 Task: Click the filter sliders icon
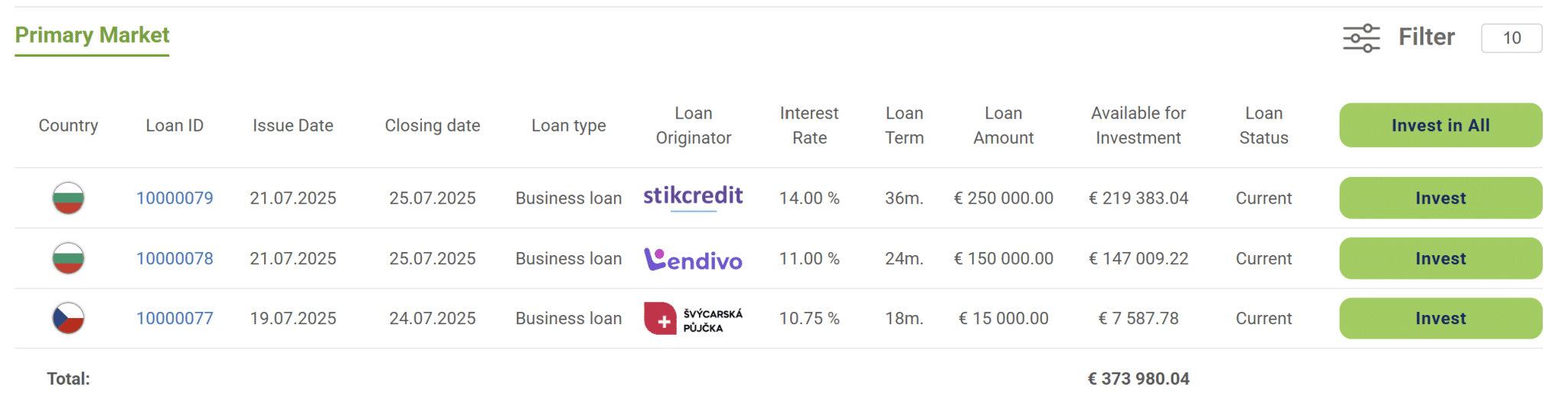(x=1361, y=38)
